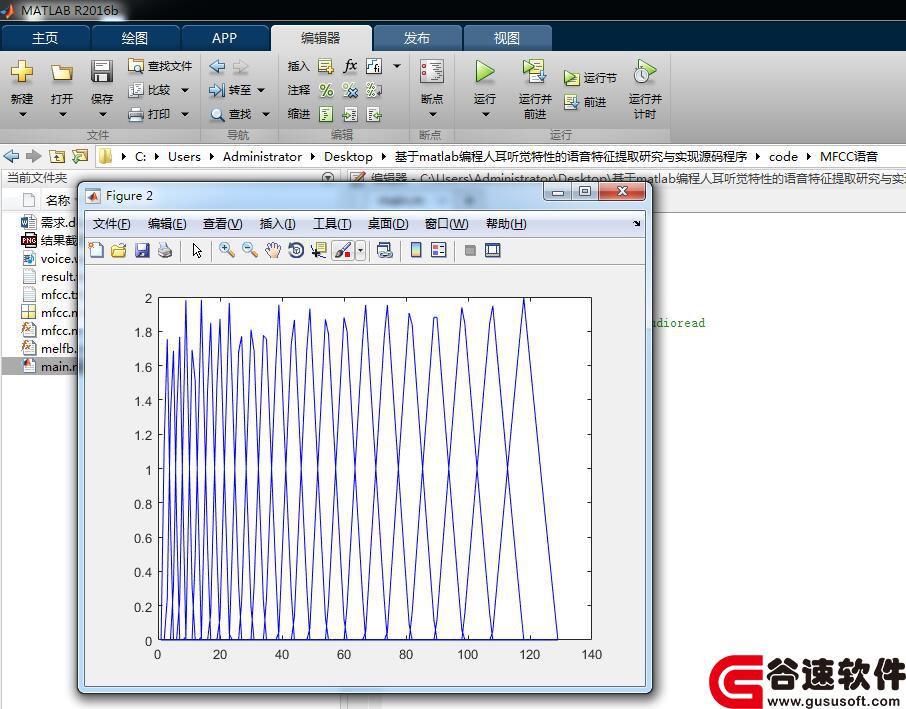Image resolution: width=906 pixels, height=709 pixels.
Task: Toggle the Rotate 3D tool in Figure 2
Action: [x=296, y=250]
